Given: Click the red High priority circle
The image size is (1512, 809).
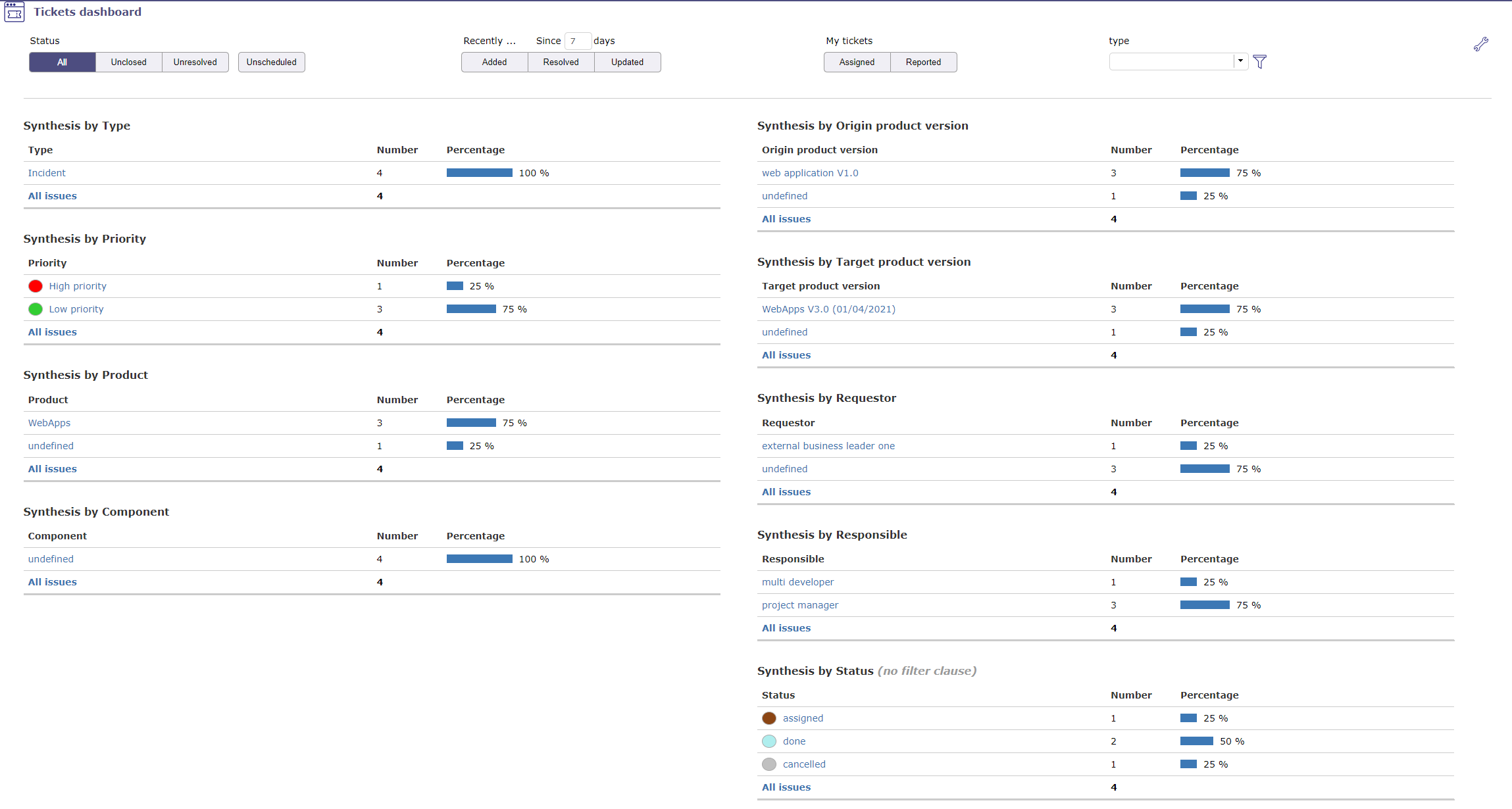Looking at the screenshot, I should tap(36, 286).
